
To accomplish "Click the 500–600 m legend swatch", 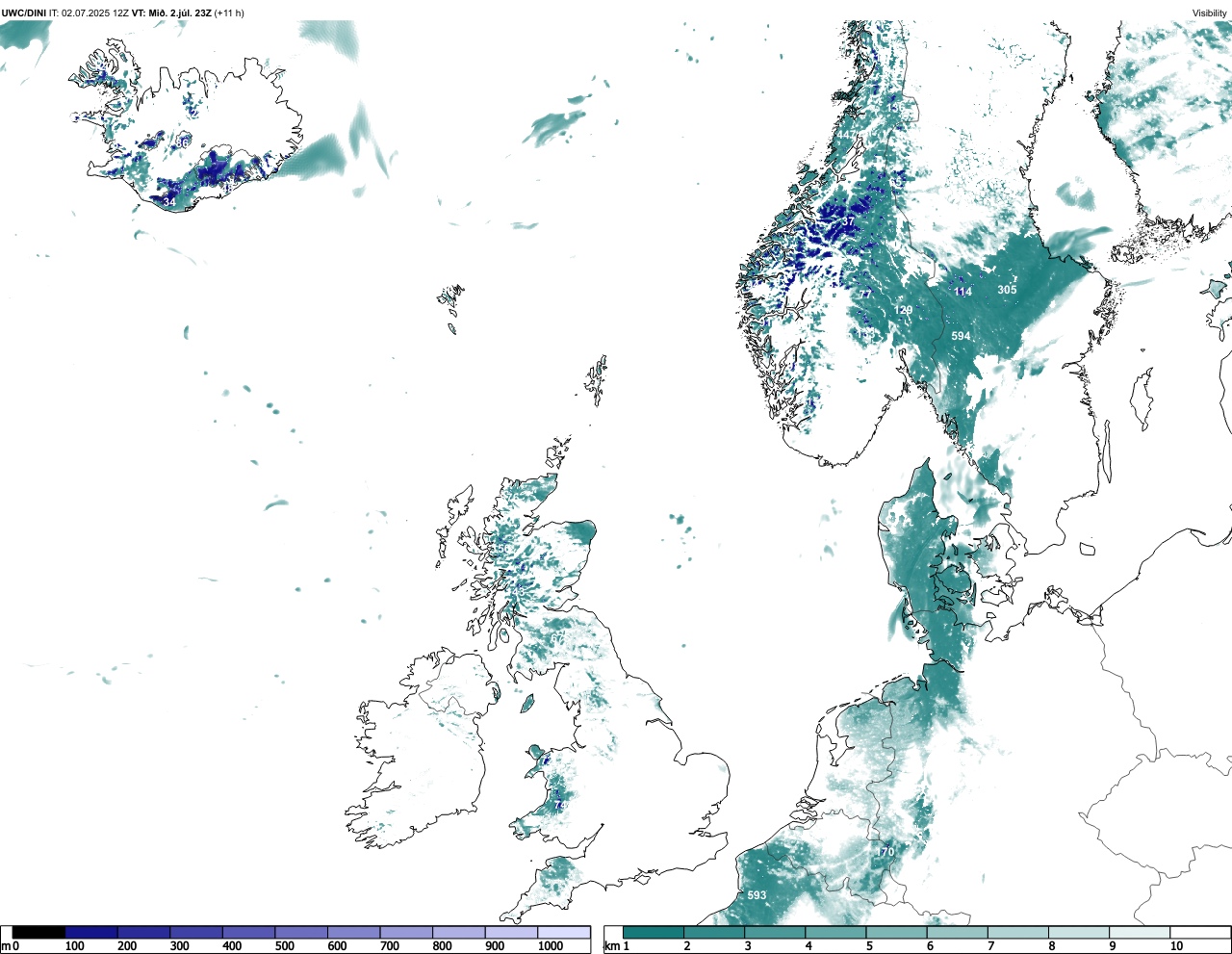I will (301, 932).
